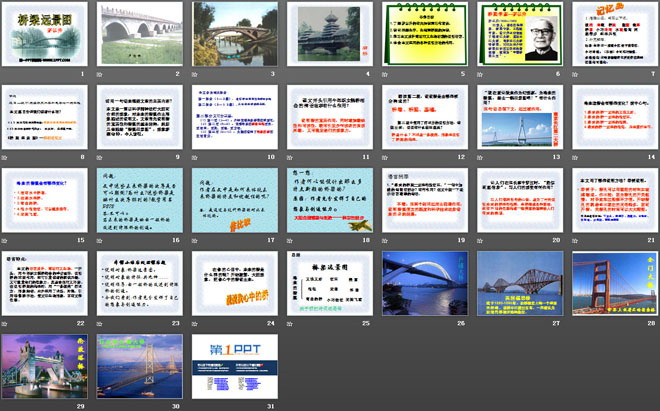Select slide 1 titled 桥梁远景图

click(46, 34)
